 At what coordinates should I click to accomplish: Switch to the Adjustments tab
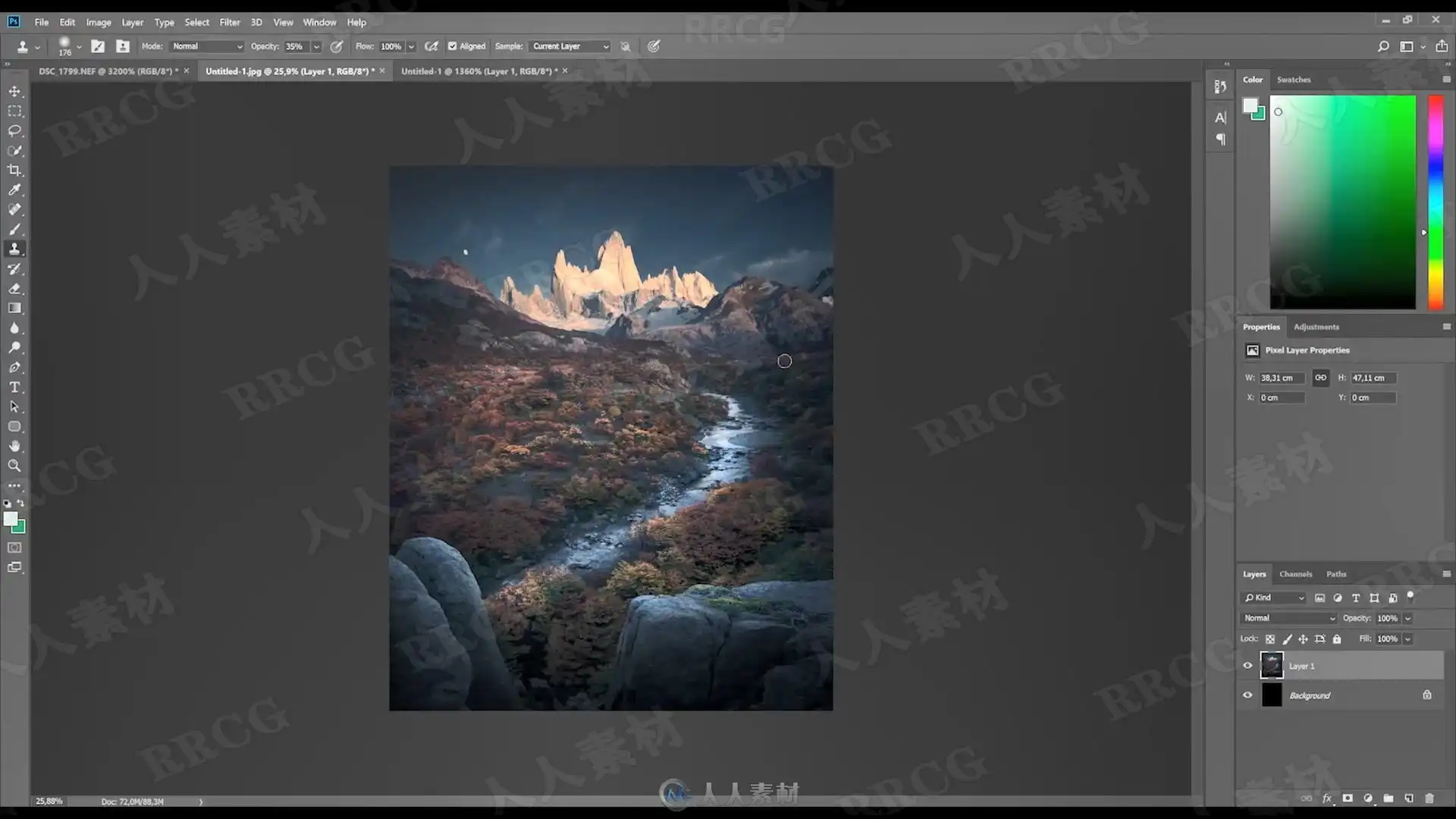[1316, 327]
